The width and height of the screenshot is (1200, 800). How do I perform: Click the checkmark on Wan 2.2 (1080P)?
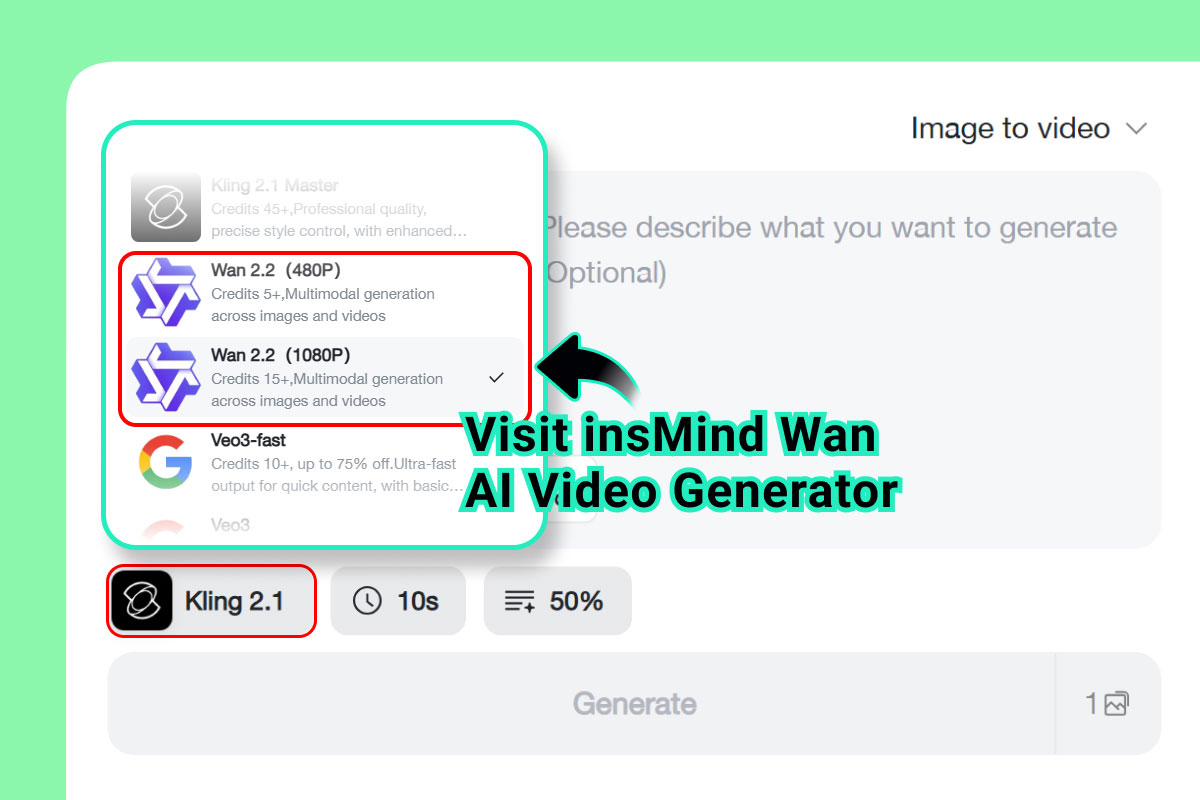tap(496, 377)
